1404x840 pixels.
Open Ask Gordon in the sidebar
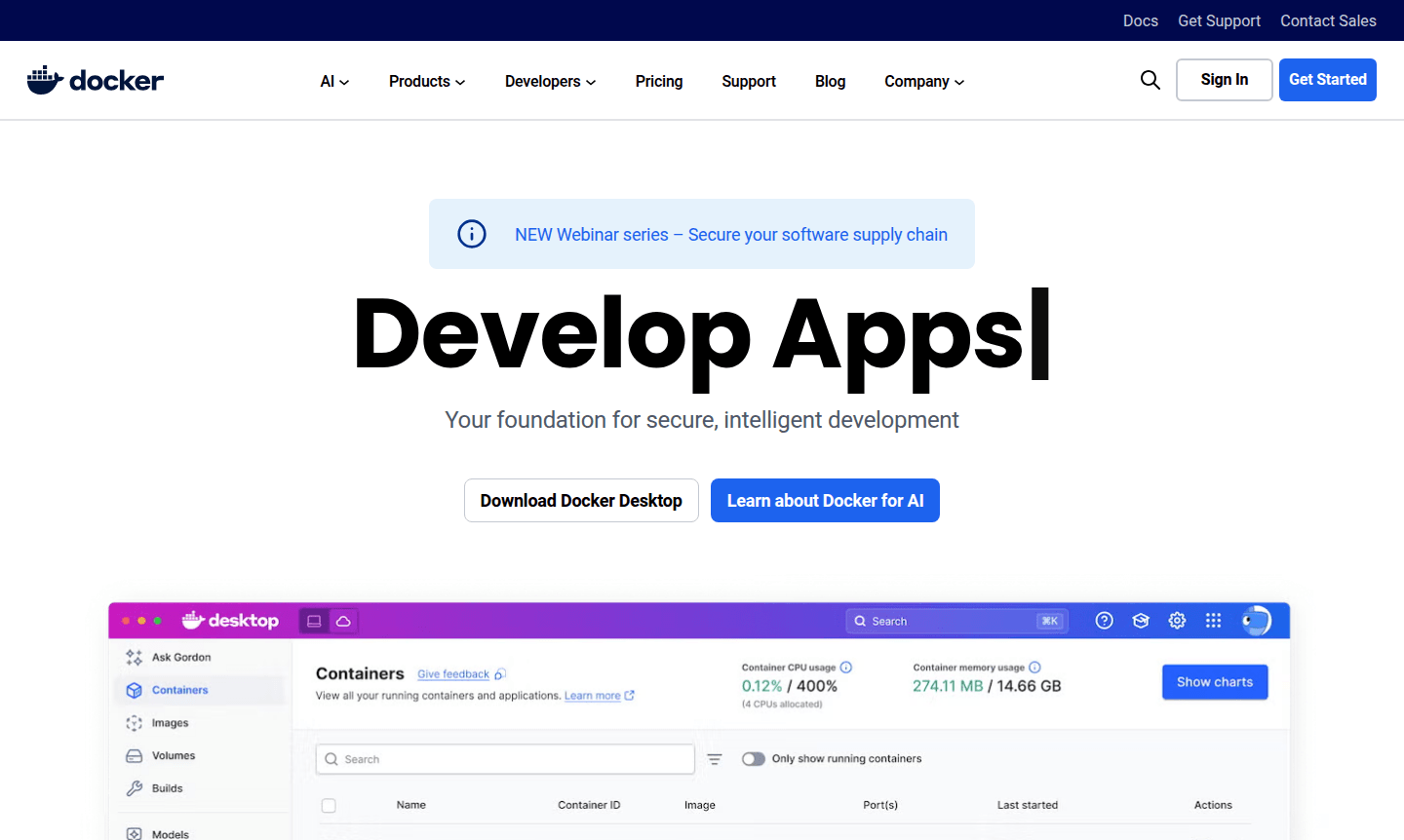180,657
